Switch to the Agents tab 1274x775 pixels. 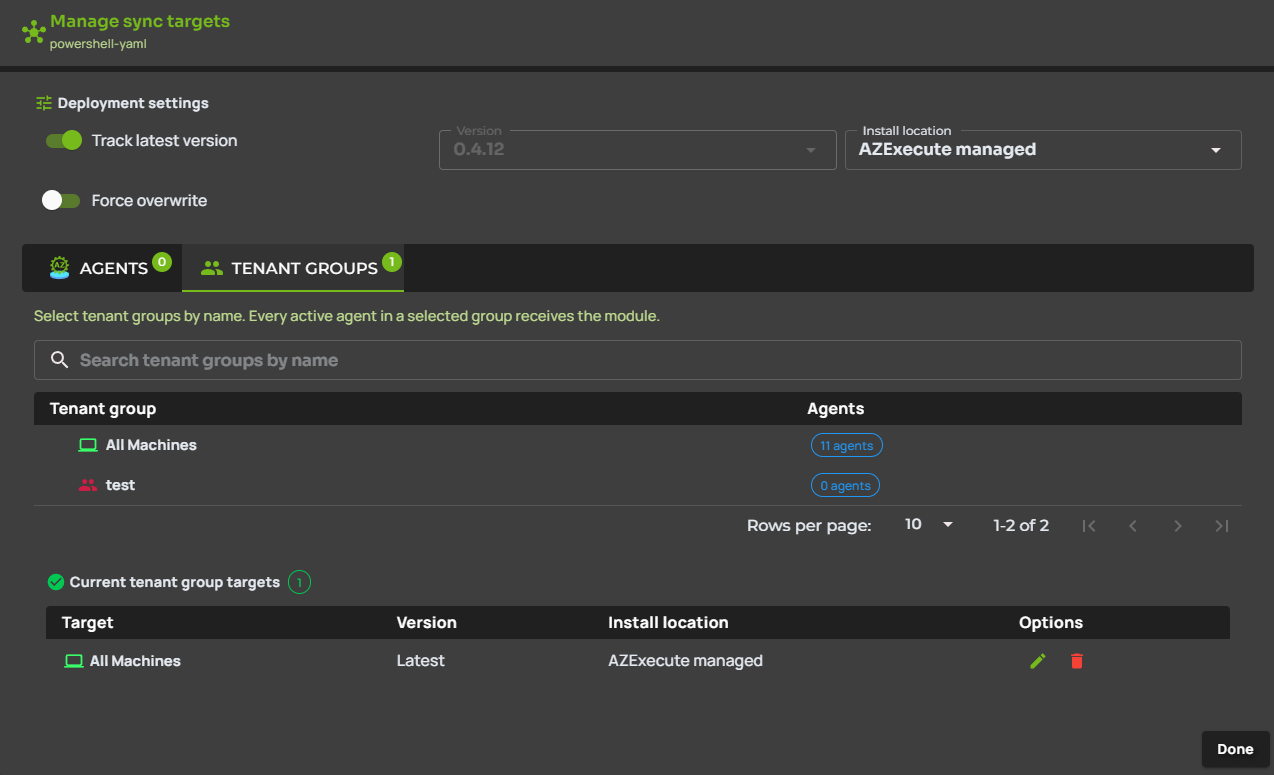click(x=102, y=268)
